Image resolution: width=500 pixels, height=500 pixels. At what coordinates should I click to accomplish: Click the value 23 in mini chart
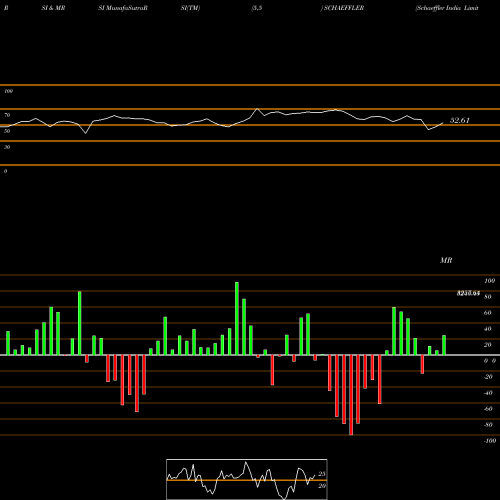(322, 474)
